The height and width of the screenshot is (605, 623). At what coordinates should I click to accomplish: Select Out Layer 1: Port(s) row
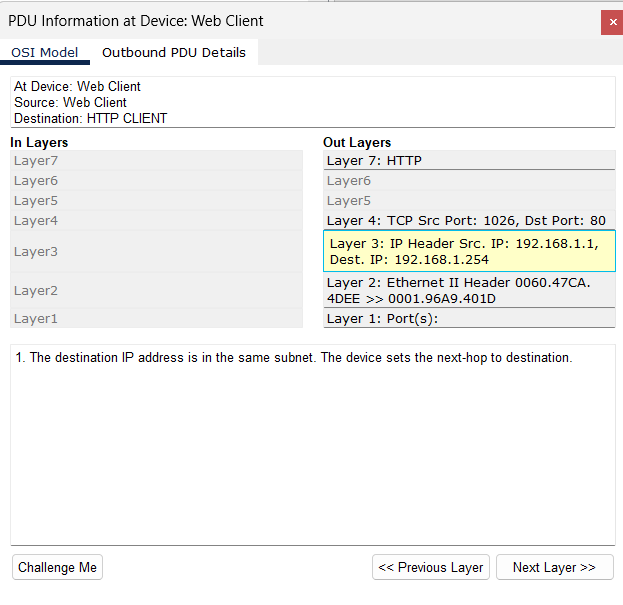click(469, 319)
